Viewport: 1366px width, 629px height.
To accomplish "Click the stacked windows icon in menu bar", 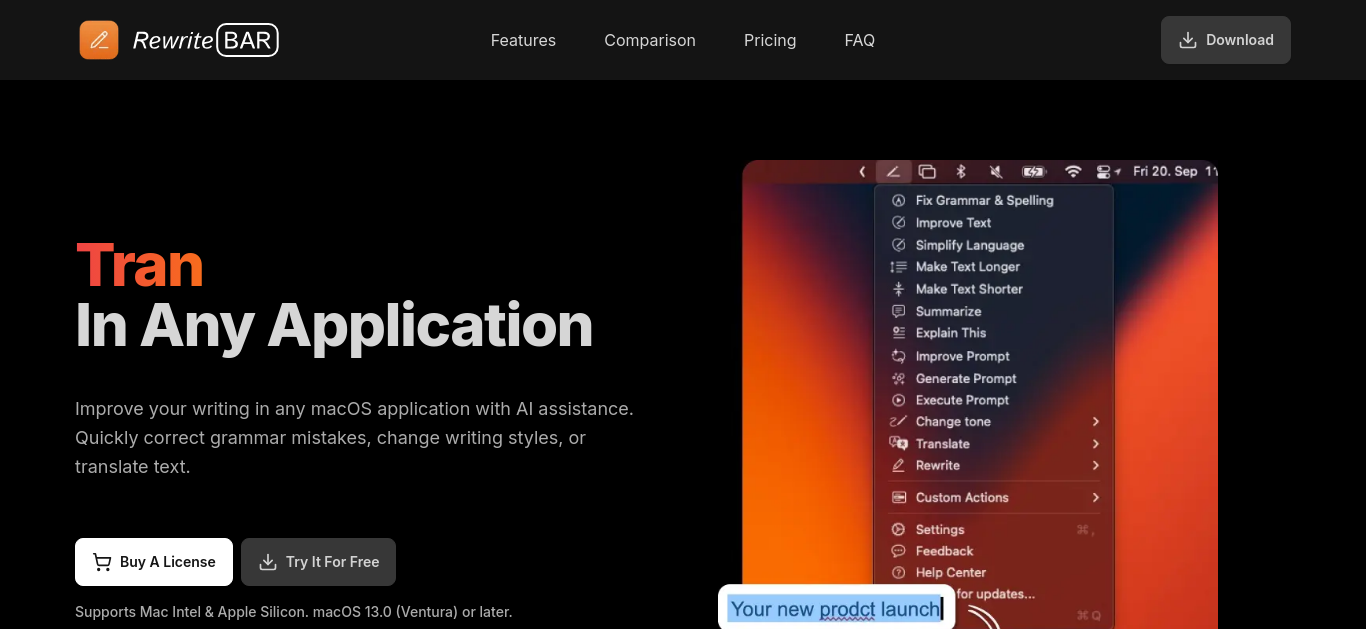I will point(927,171).
